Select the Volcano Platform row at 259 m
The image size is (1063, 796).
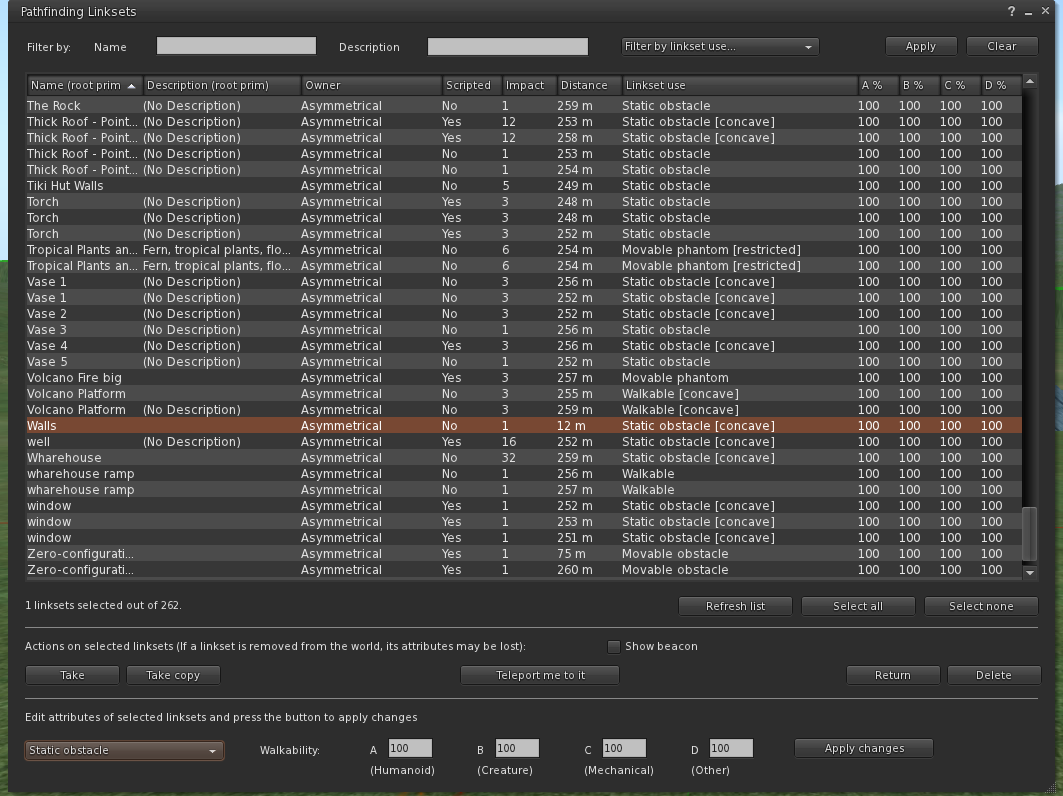tap(523, 410)
